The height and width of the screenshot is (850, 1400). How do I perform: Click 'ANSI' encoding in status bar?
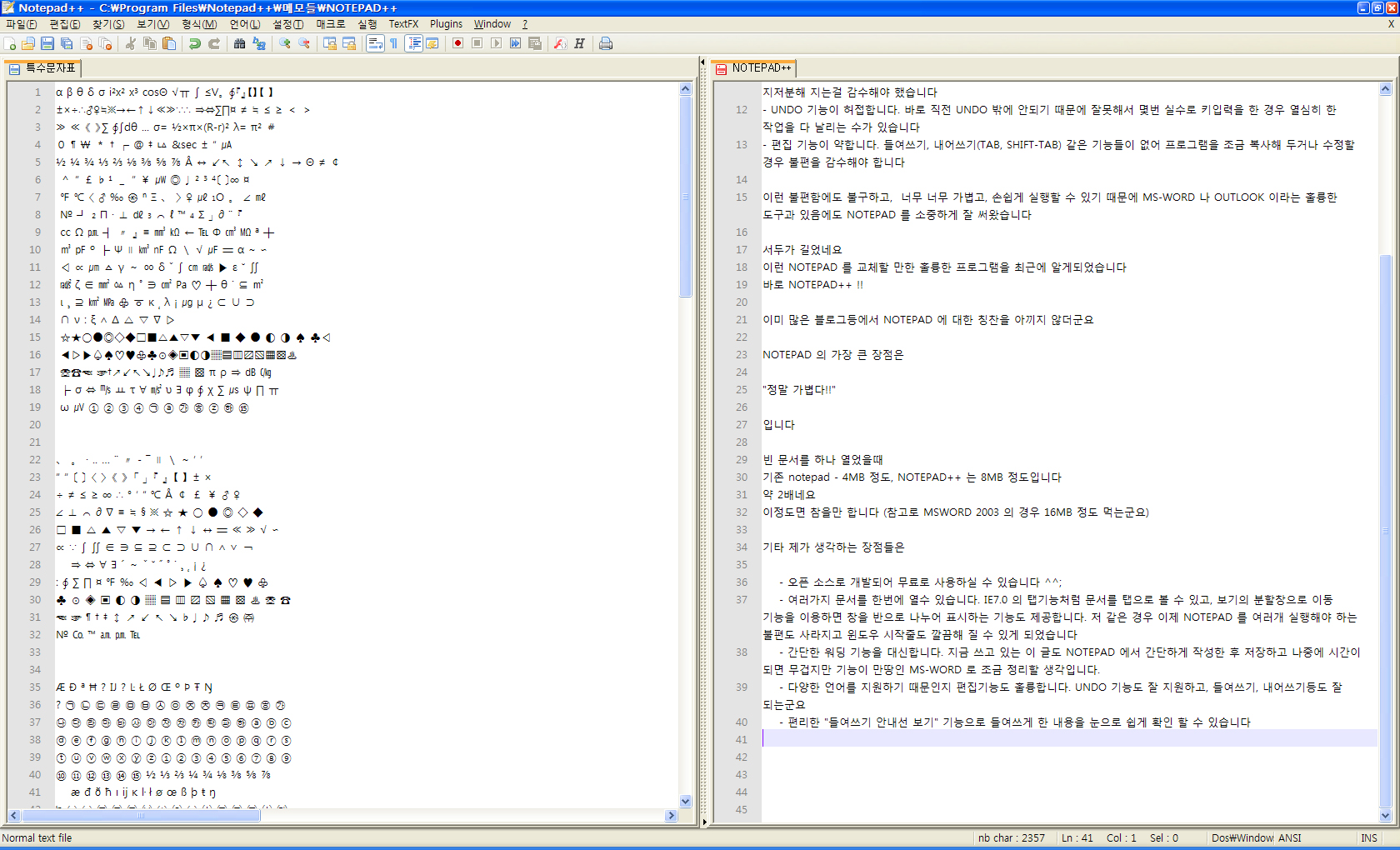pos(1289,838)
